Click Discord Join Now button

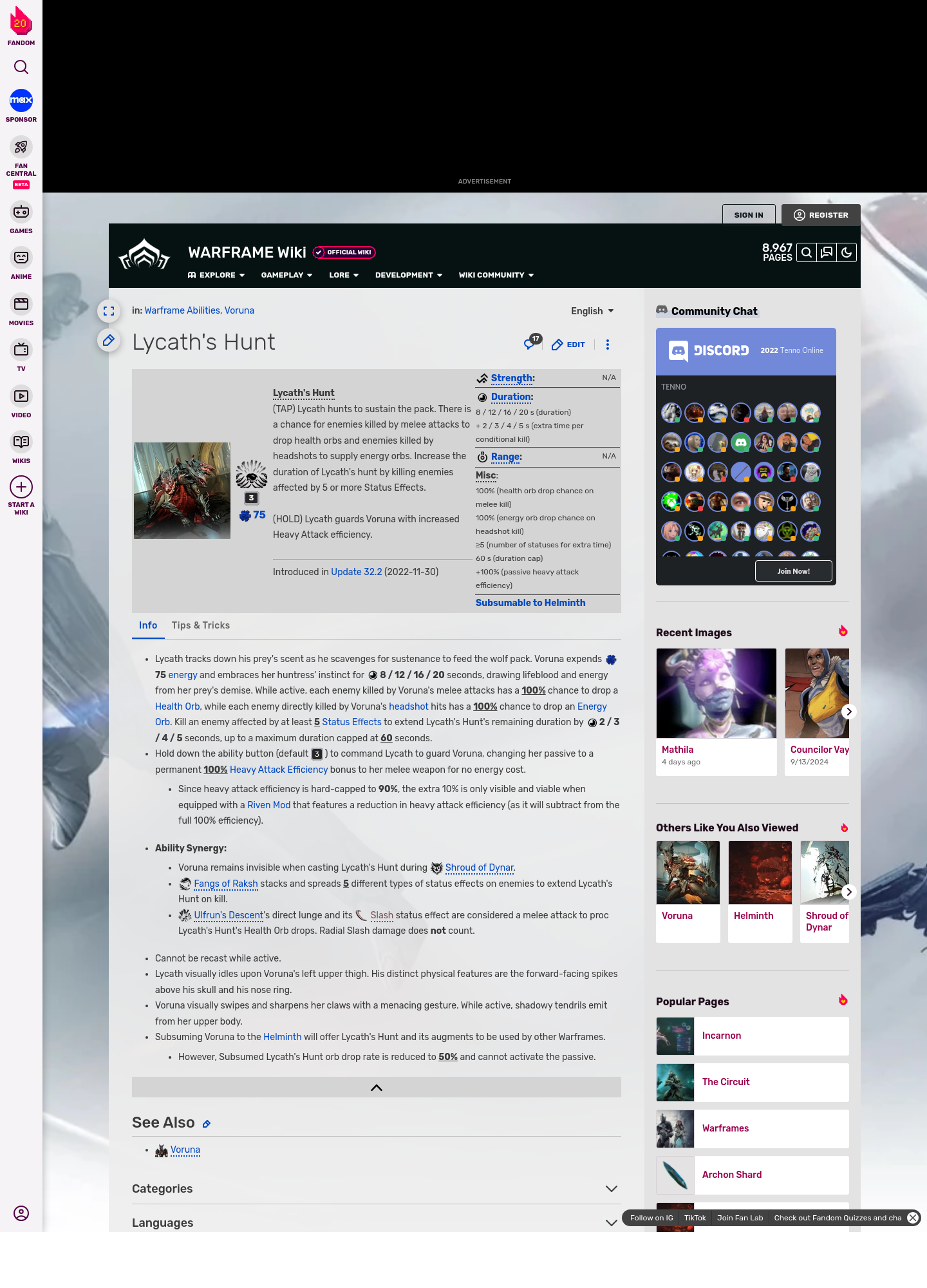coord(794,571)
